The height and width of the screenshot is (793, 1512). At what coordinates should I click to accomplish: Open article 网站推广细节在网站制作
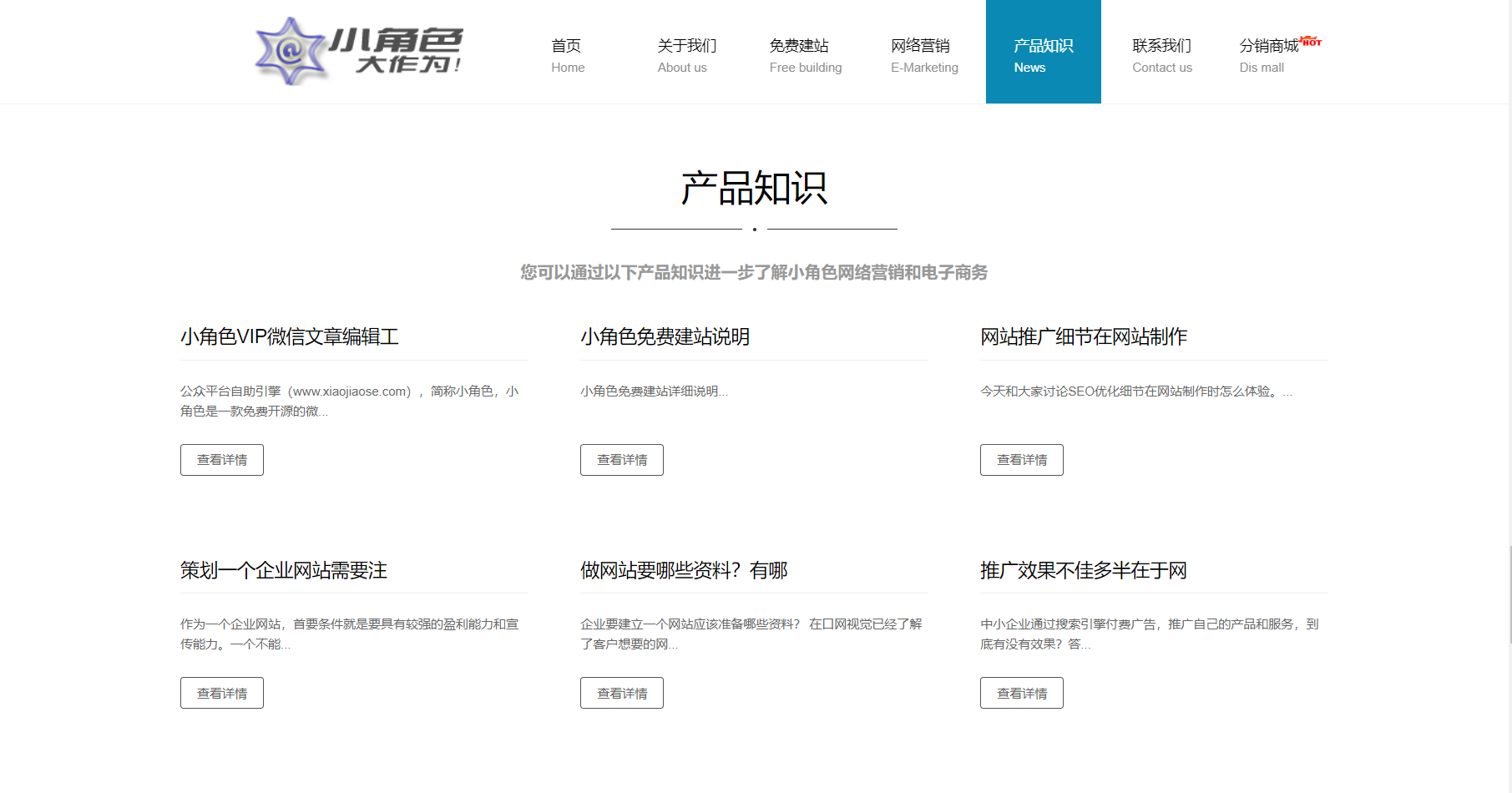point(1083,336)
